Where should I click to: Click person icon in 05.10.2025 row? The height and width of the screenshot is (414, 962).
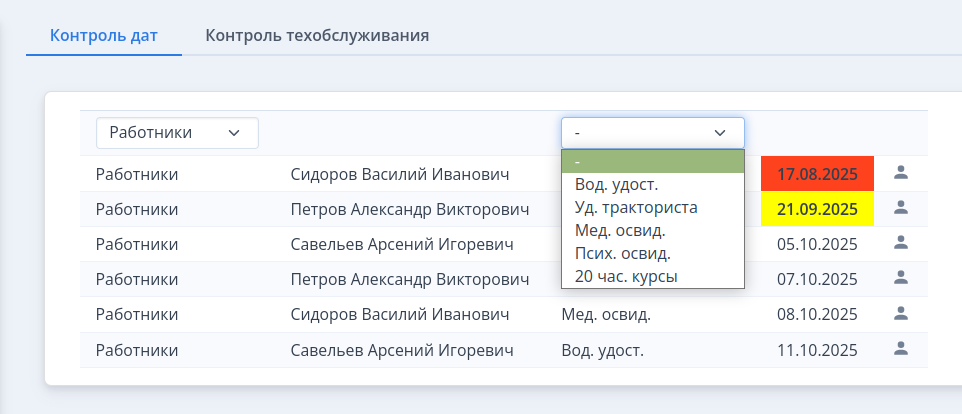pos(900,243)
